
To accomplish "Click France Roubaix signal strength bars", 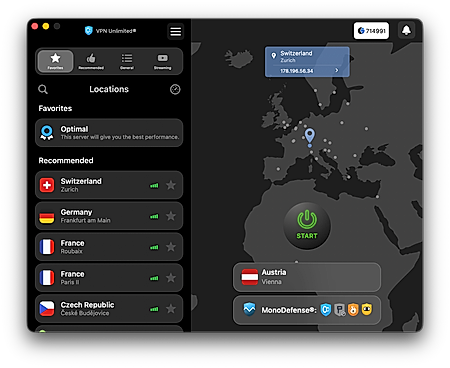I will click(x=154, y=247).
